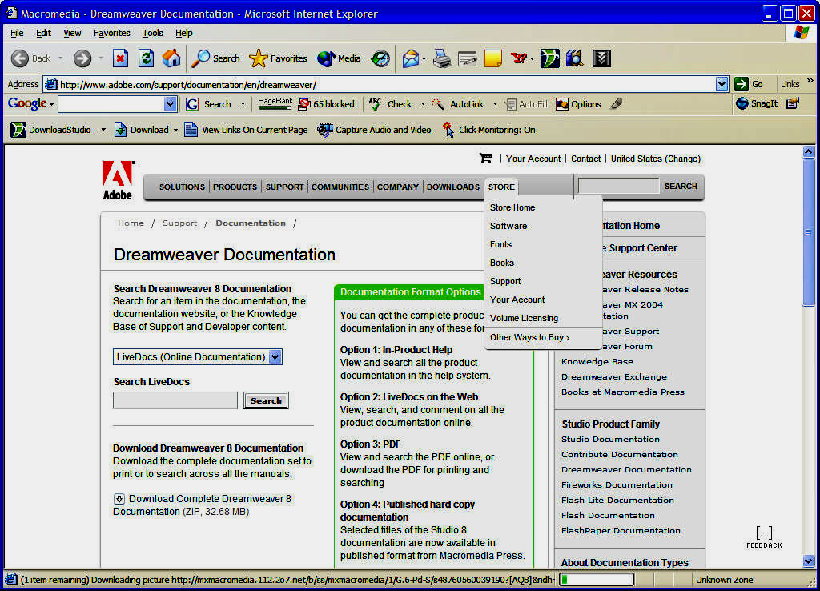820x591 pixels.
Task: Click View Links On Current Page
Action: point(246,130)
